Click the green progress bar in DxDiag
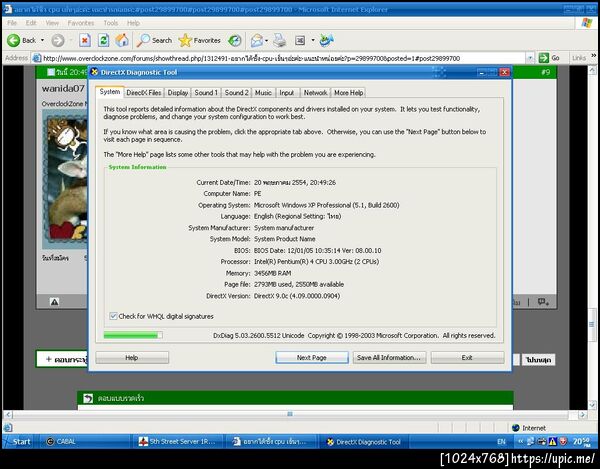This screenshot has width=600, height=469. pos(133,335)
